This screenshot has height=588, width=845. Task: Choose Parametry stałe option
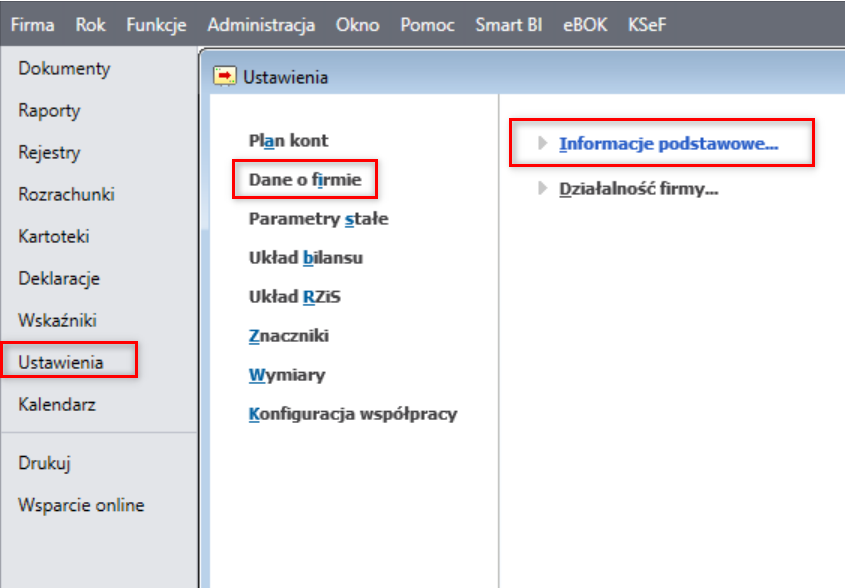click(x=318, y=219)
